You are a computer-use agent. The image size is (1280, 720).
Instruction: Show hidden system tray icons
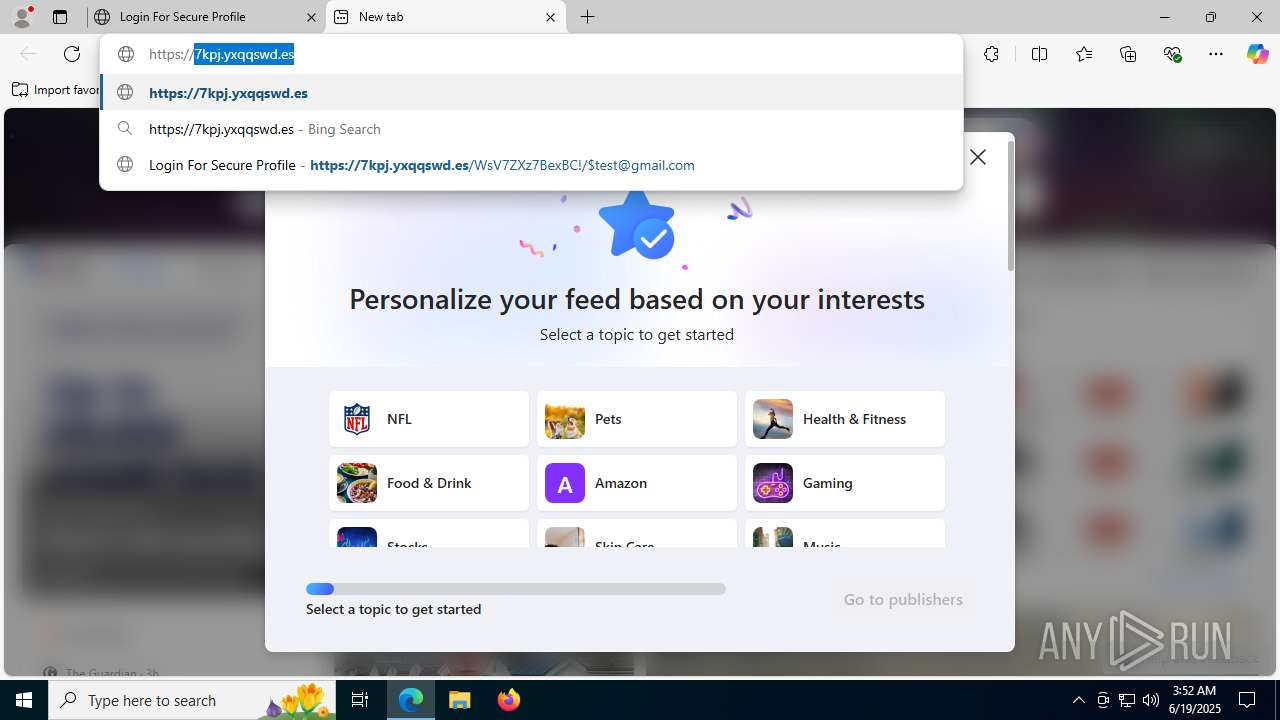coord(1078,700)
